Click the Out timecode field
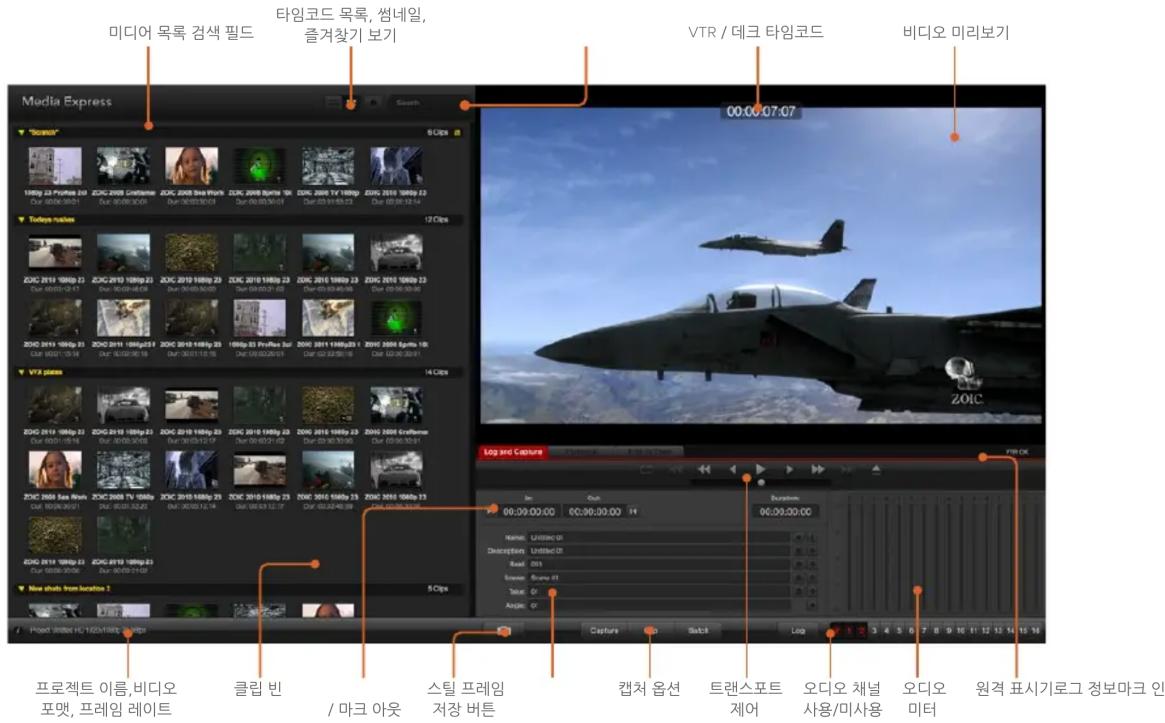The image size is (1165, 723). [594, 511]
